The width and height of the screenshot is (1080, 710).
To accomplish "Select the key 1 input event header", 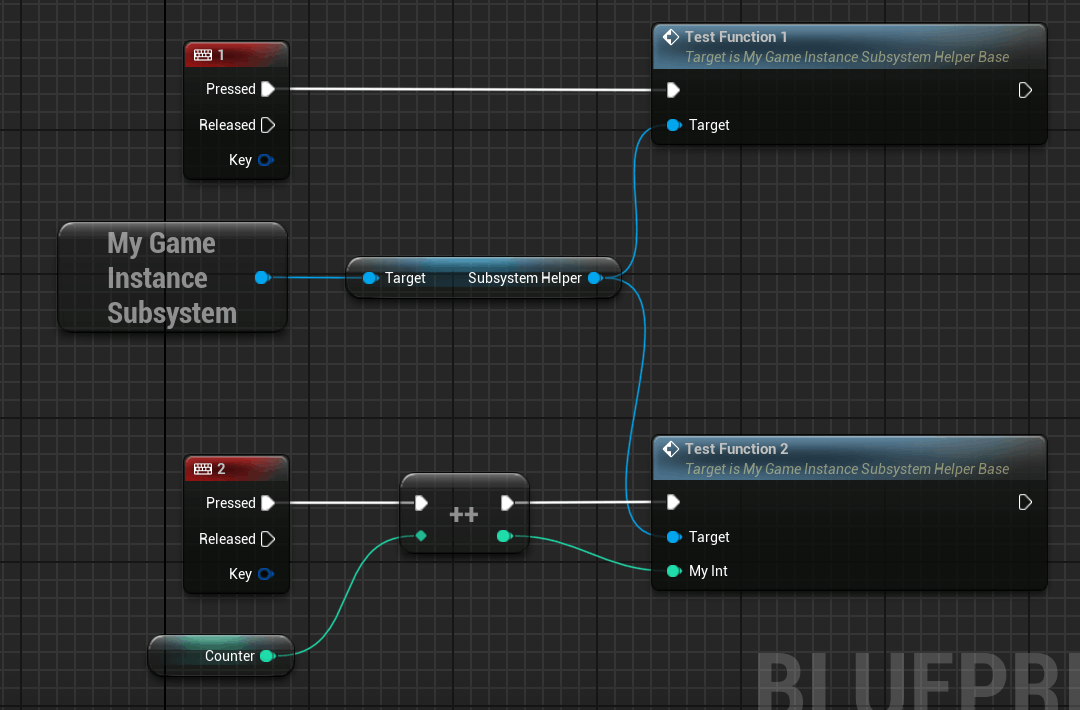I will 236,55.
